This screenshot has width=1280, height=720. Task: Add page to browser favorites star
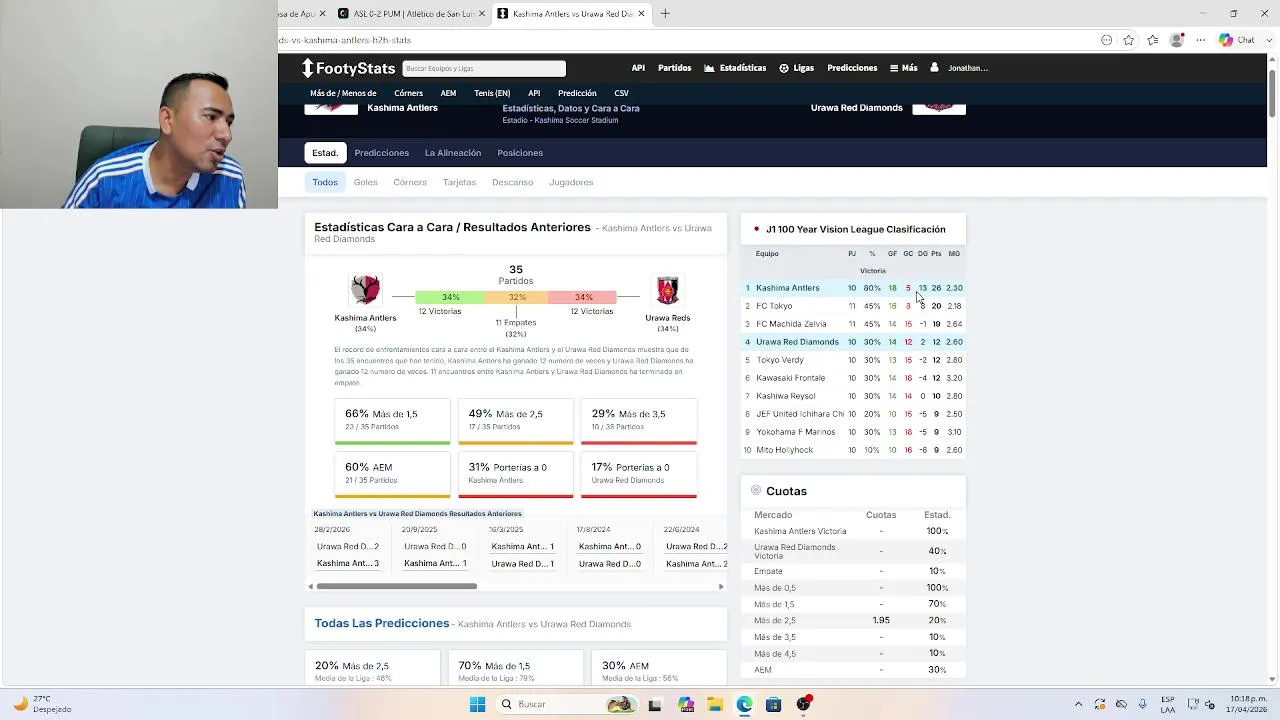[1129, 40]
